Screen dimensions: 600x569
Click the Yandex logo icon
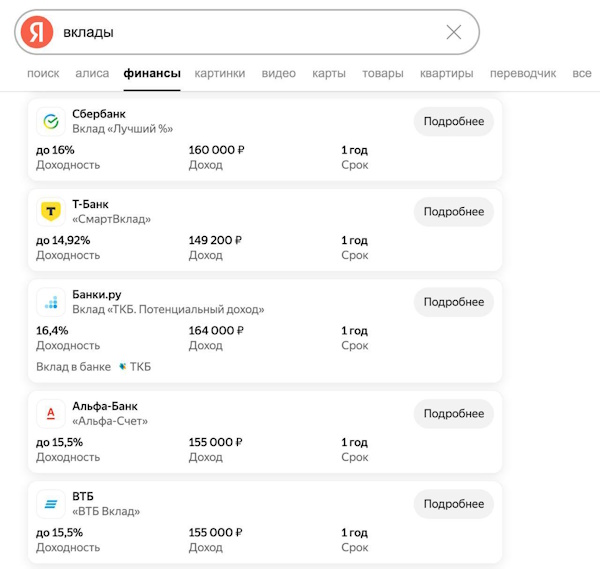pyautogui.click(x=38, y=32)
